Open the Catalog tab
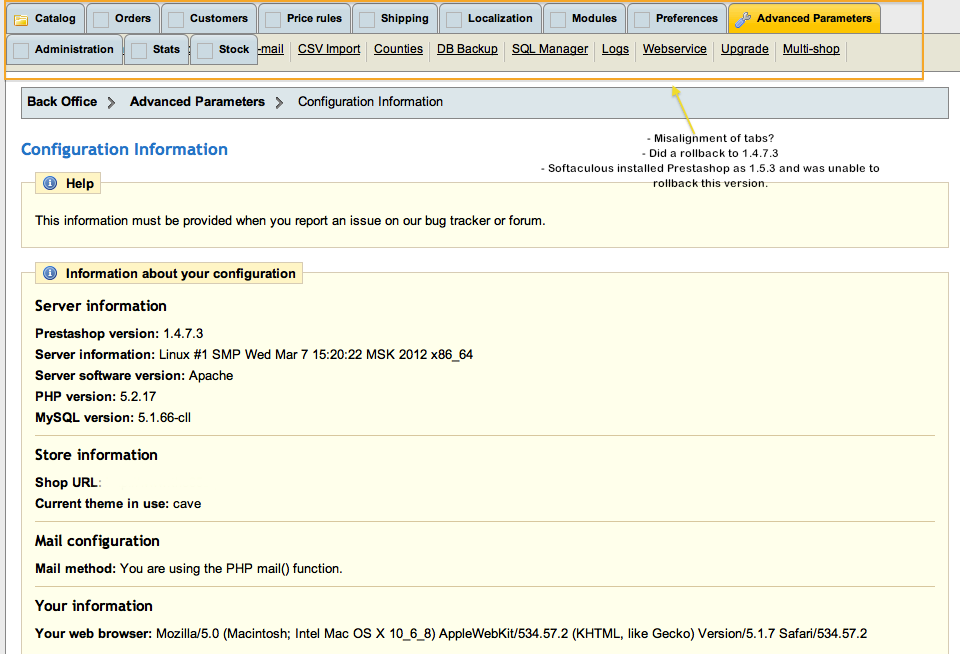Viewport: 960px width, 654px height. 46,18
